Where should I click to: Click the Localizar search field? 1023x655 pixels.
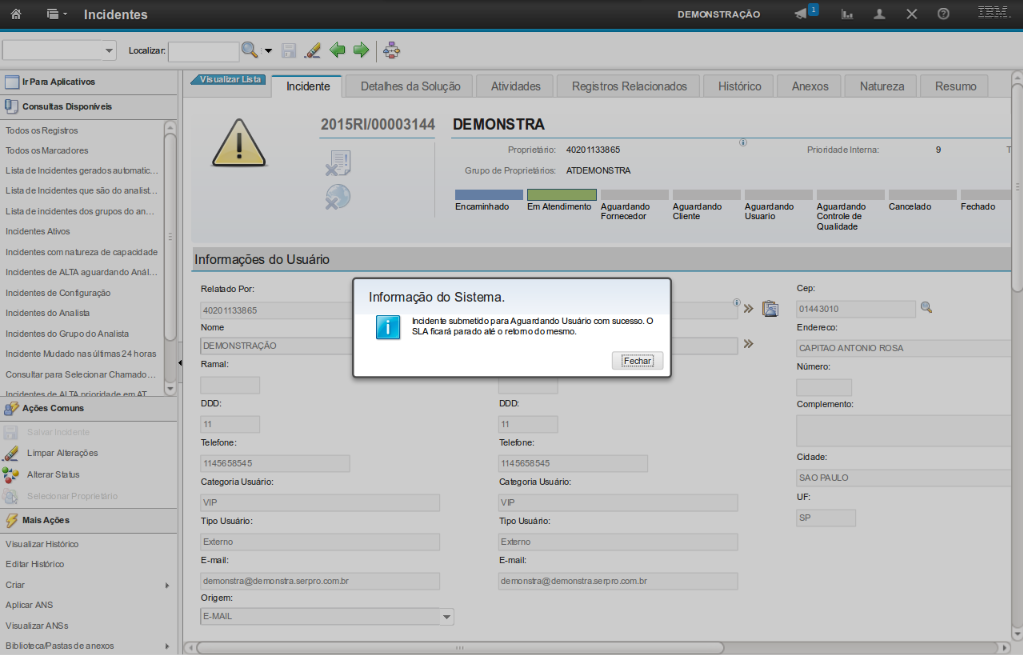203,50
